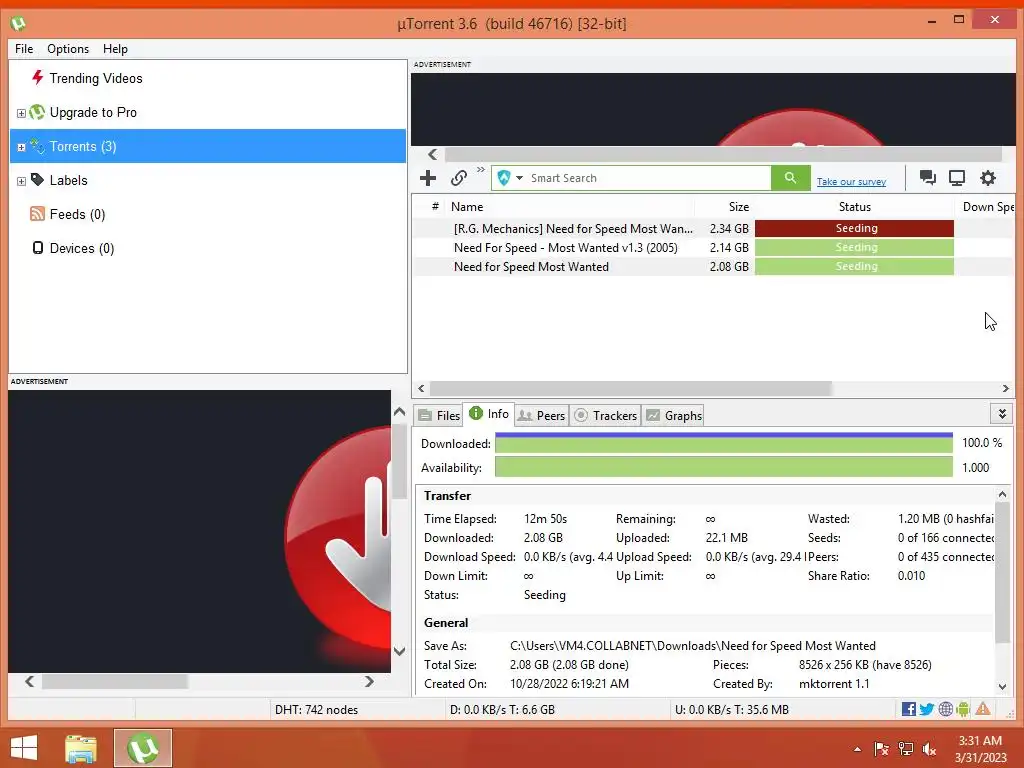
Task: Click the Labels tag icon in sidebar
Action: (37, 180)
